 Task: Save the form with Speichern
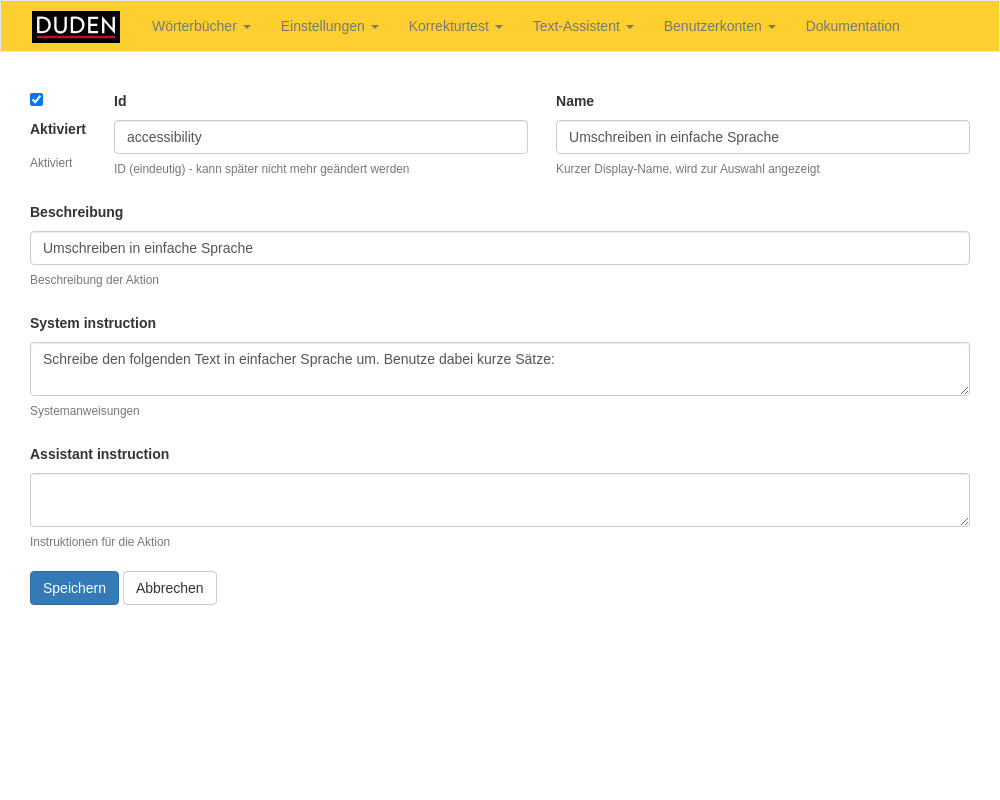pos(74,588)
